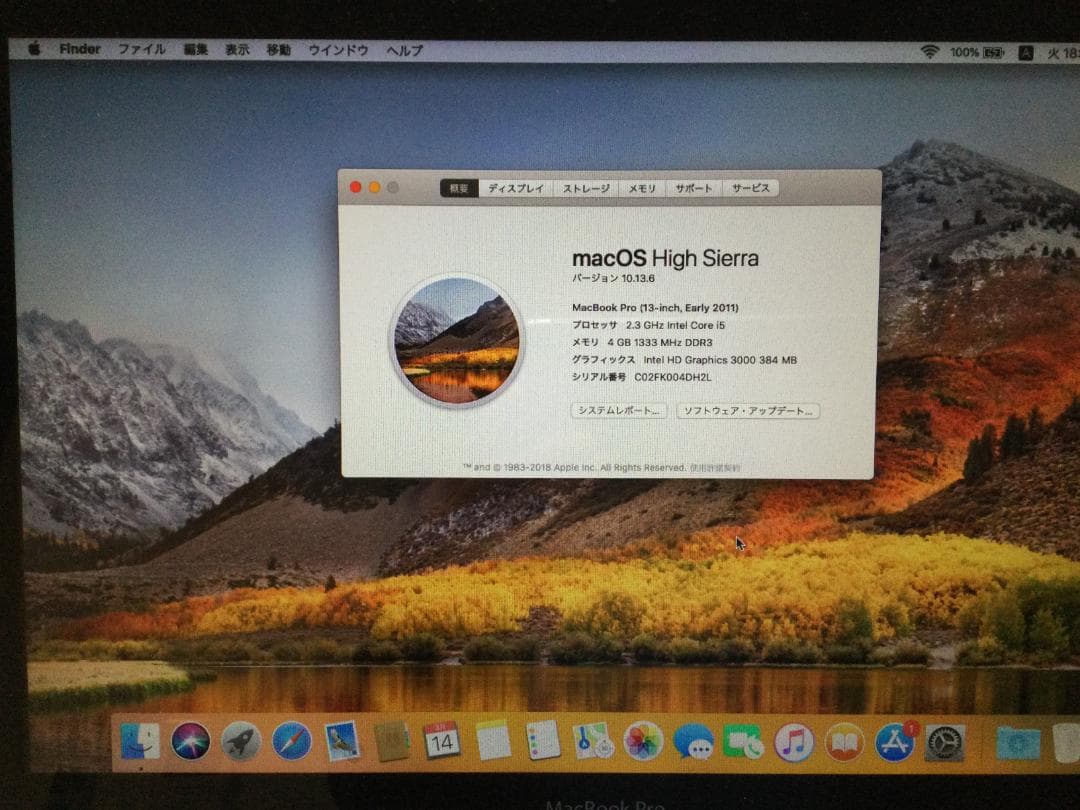Screen dimensions: 1080x810
Task: Click the システムレポート button
Action: coord(617,410)
